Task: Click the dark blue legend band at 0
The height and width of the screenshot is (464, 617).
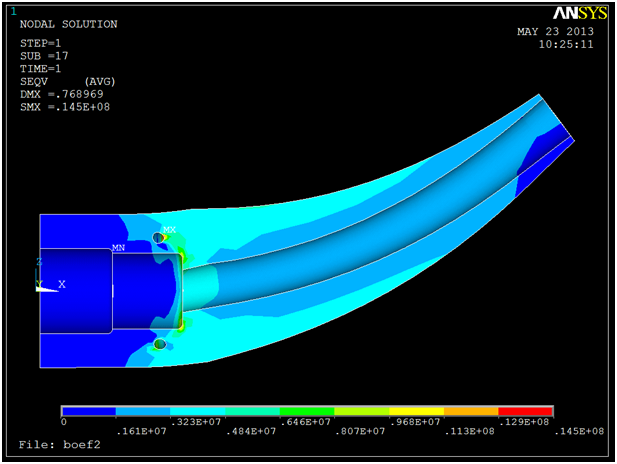Action: pyautogui.click(x=89, y=411)
